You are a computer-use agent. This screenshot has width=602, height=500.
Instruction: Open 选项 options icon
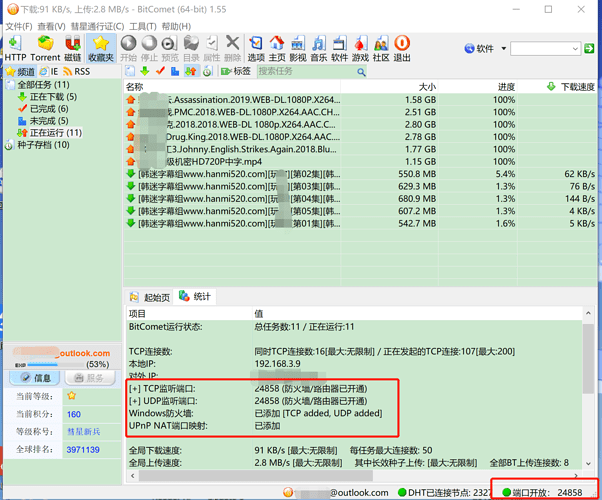coord(256,48)
